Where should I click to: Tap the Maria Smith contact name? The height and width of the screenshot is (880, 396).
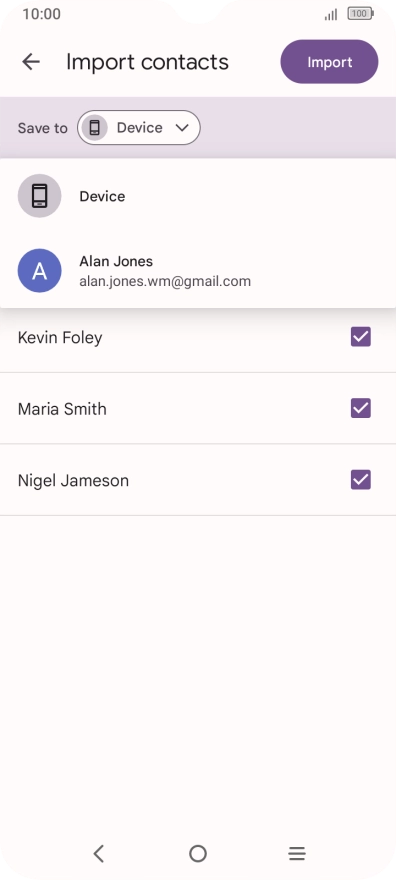pyautogui.click(x=62, y=409)
